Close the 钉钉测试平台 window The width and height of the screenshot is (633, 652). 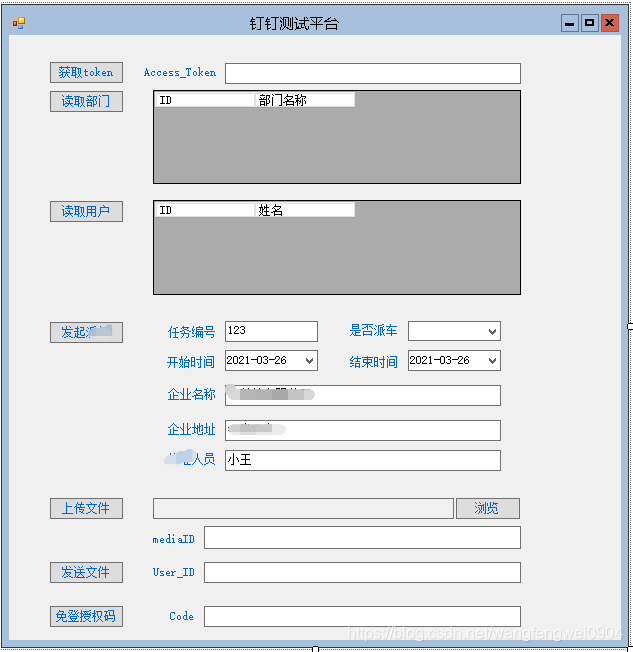[609, 23]
